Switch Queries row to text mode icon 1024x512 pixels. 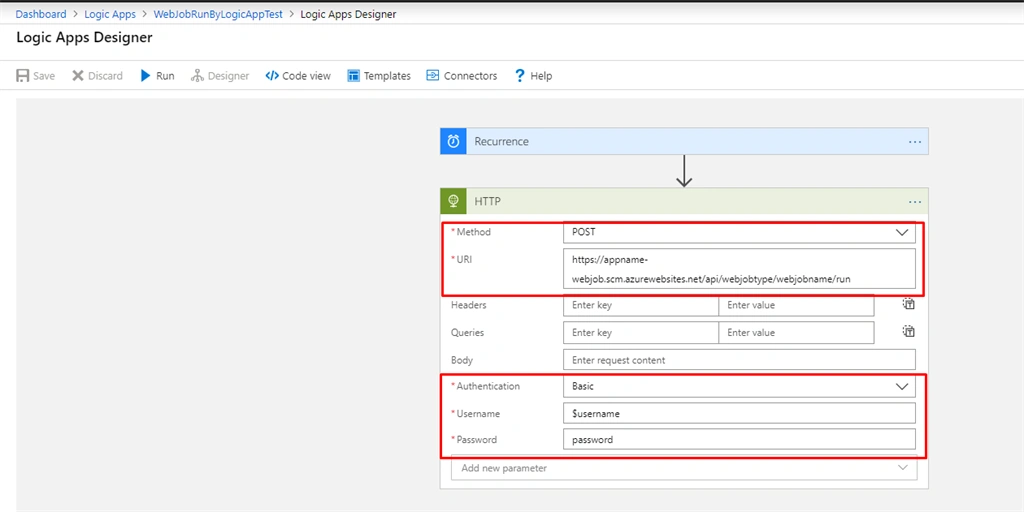909,331
